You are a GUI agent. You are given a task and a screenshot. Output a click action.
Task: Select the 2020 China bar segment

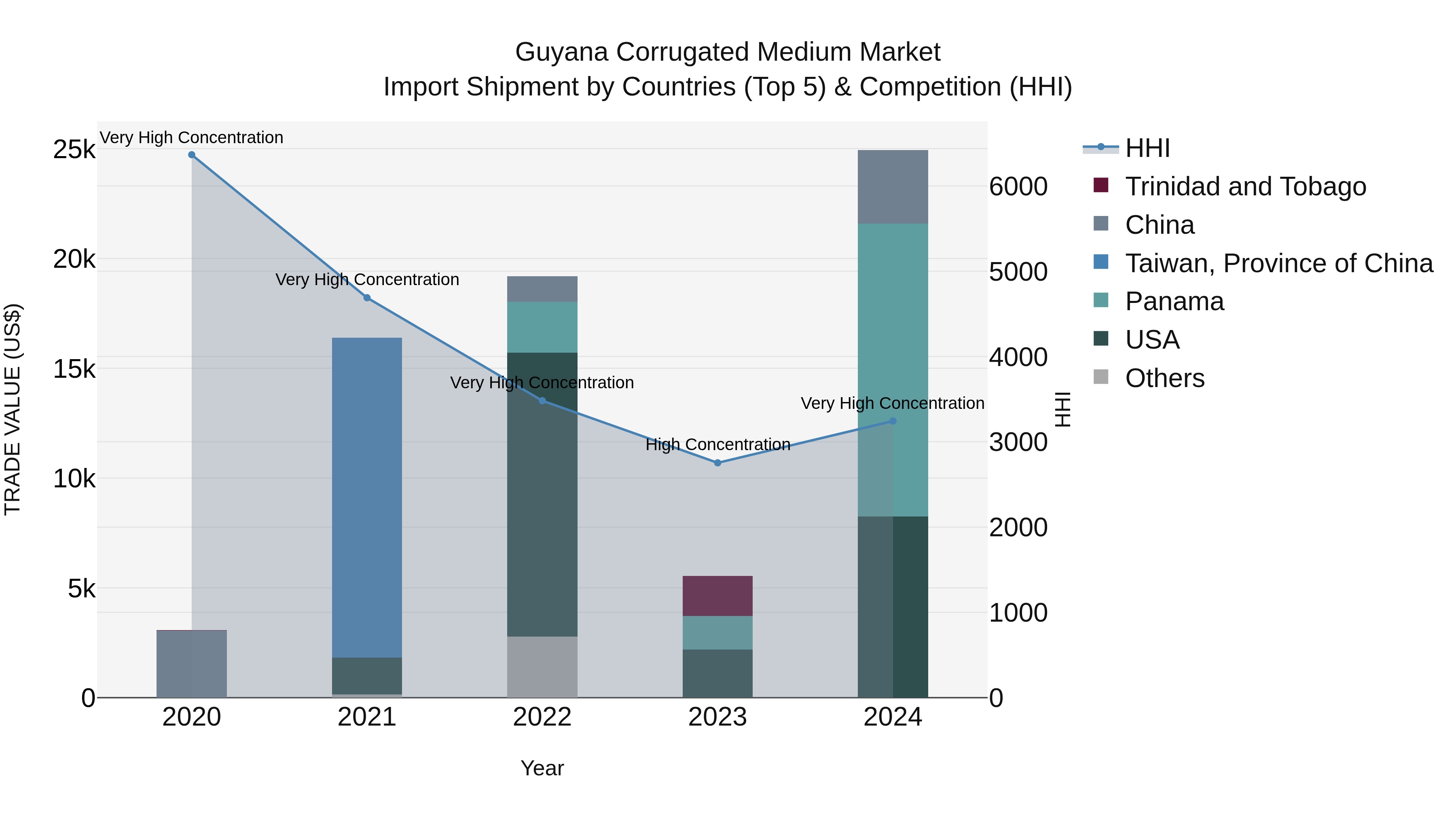coord(192,664)
